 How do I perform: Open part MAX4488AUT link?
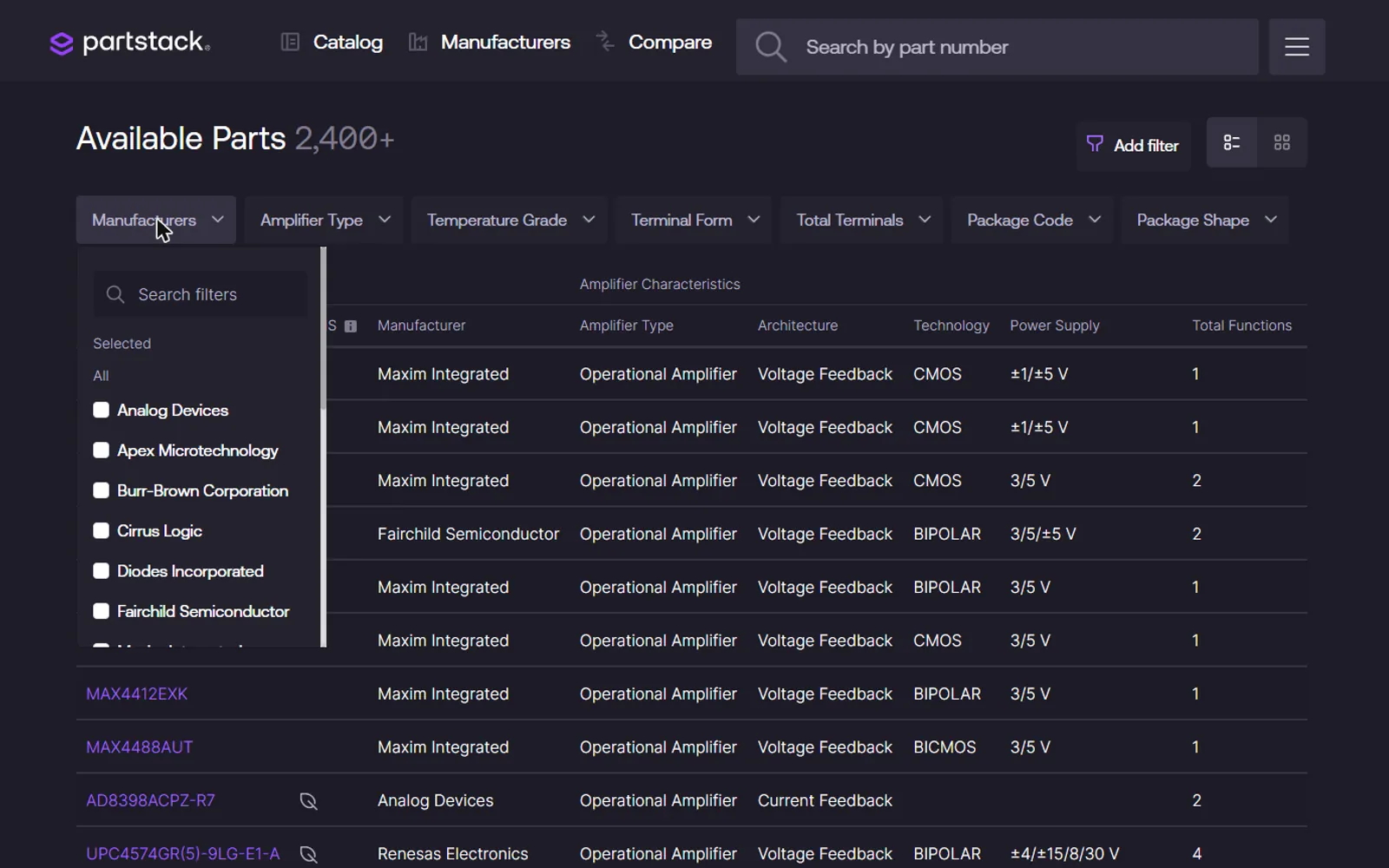[139, 747]
